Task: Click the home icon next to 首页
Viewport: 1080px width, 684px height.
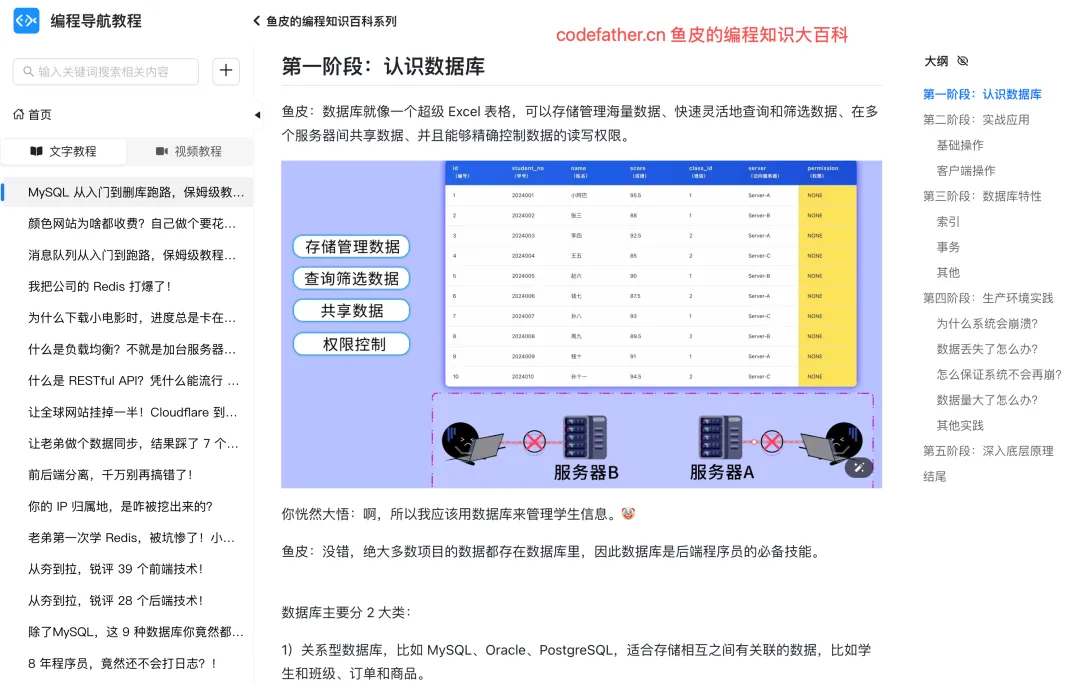Action: (19, 114)
